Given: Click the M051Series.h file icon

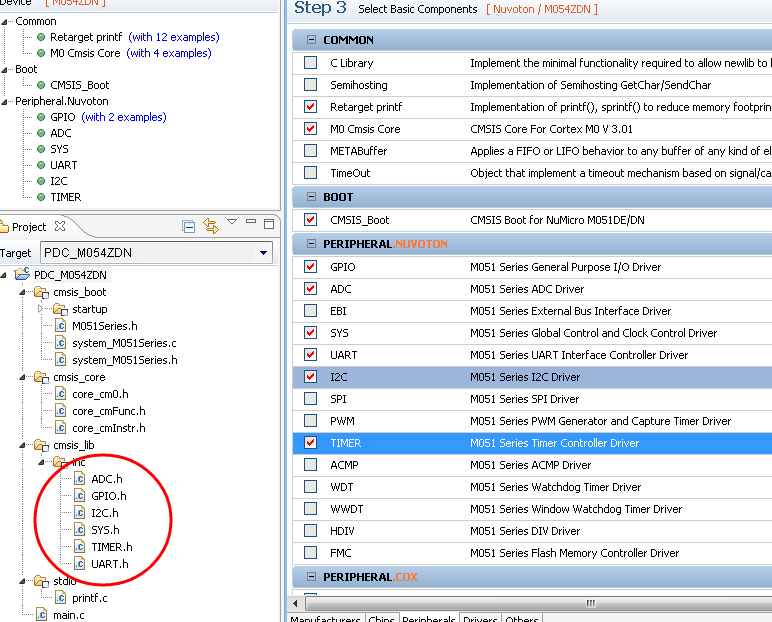Looking at the screenshot, I should [x=61, y=326].
